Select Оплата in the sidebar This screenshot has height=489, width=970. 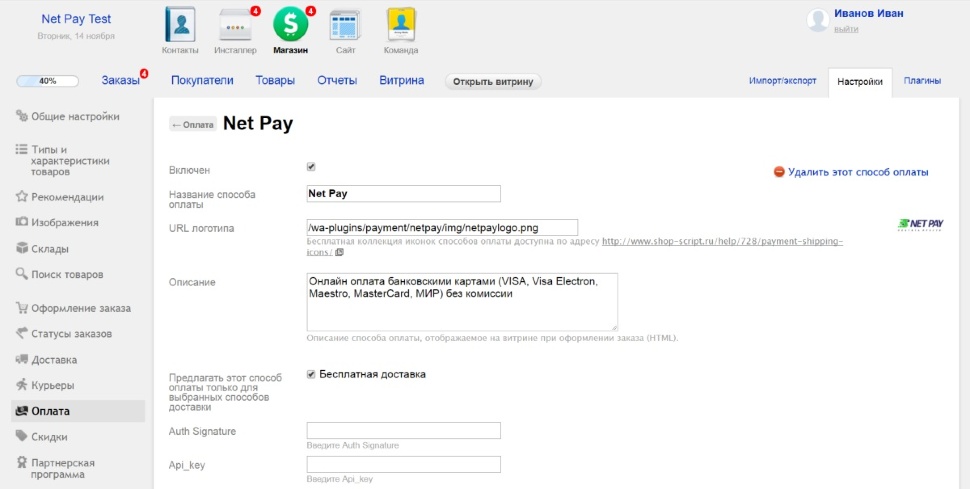(78, 411)
